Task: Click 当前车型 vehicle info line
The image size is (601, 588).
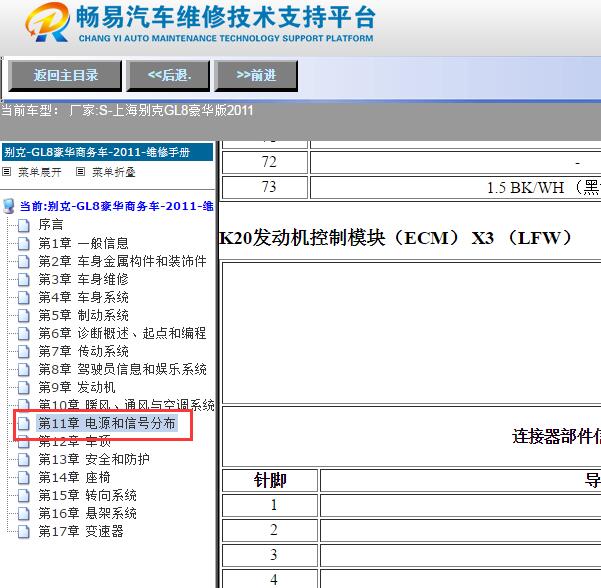Action: click(127, 111)
